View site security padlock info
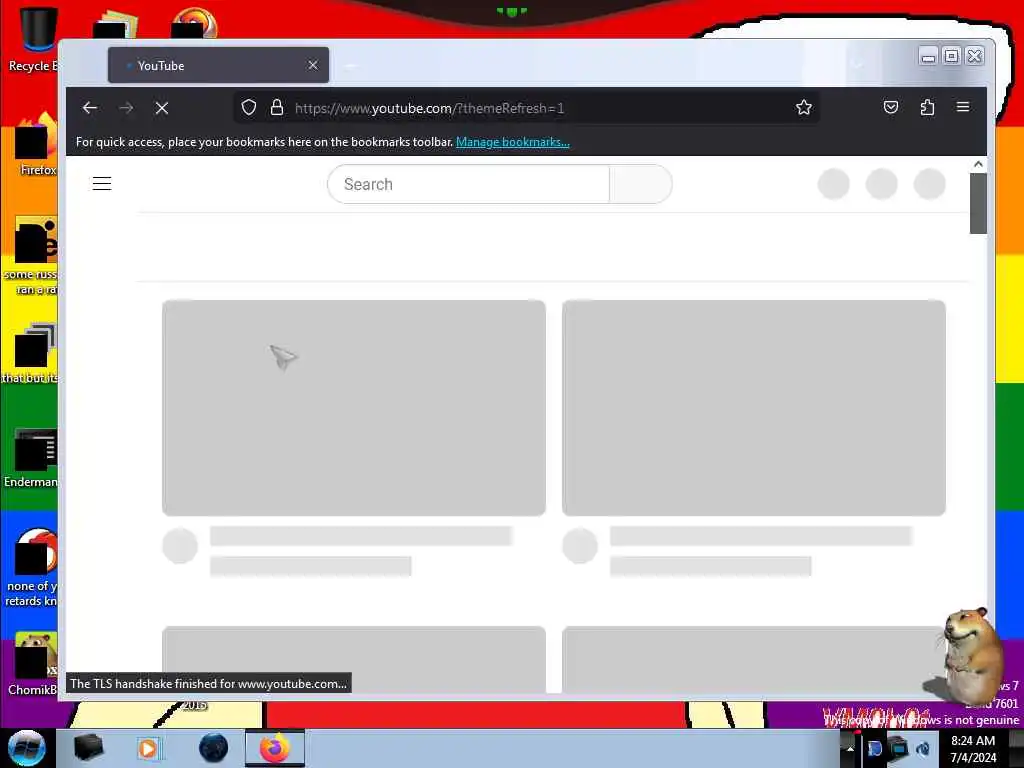 point(277,108)
